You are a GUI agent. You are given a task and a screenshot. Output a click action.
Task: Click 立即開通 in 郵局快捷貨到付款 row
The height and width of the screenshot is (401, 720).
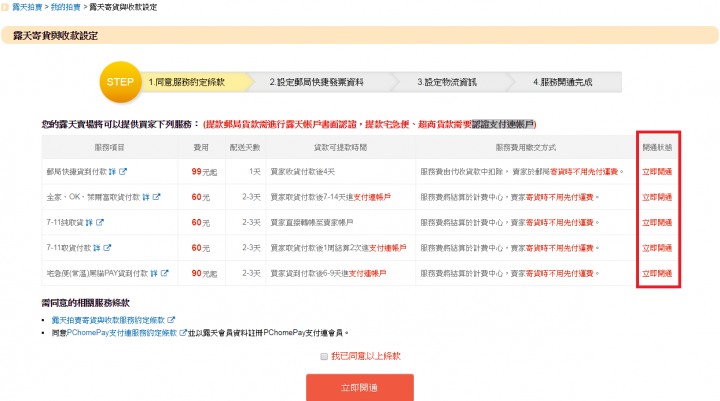pyautogui.click(x=657, y=172)
